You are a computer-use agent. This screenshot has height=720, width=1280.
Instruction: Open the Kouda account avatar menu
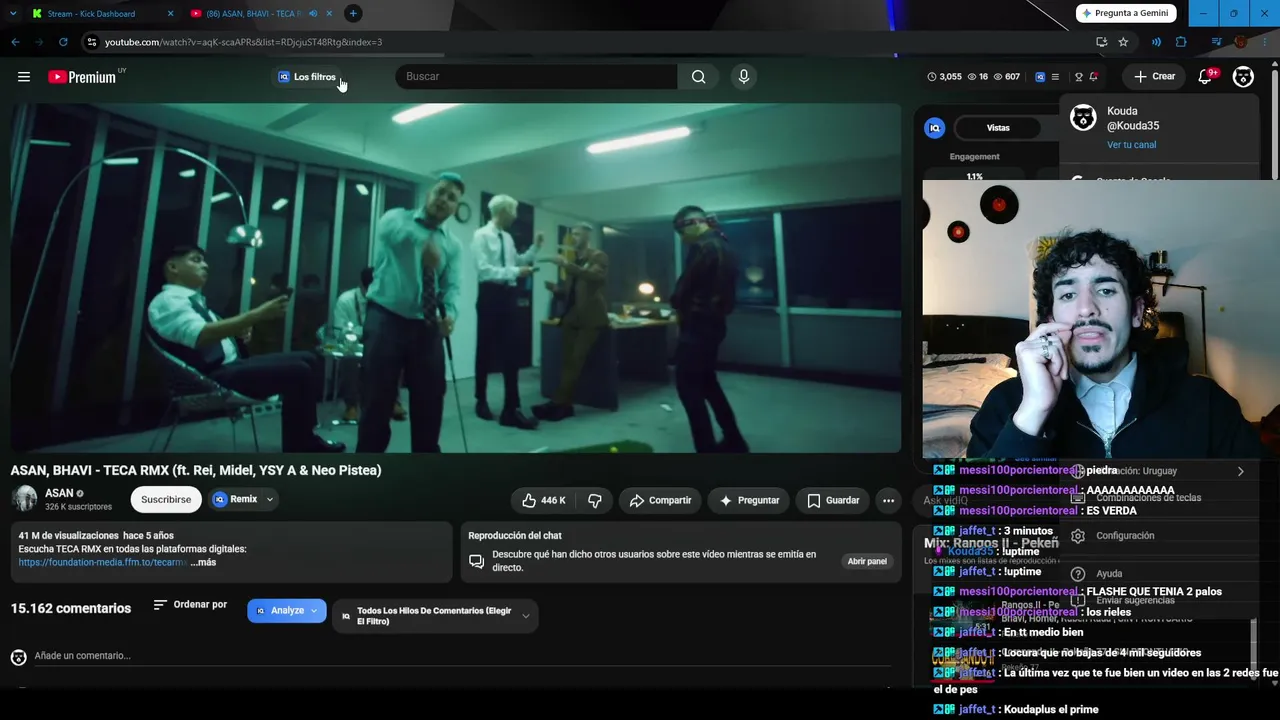[x=1243, y=77]
